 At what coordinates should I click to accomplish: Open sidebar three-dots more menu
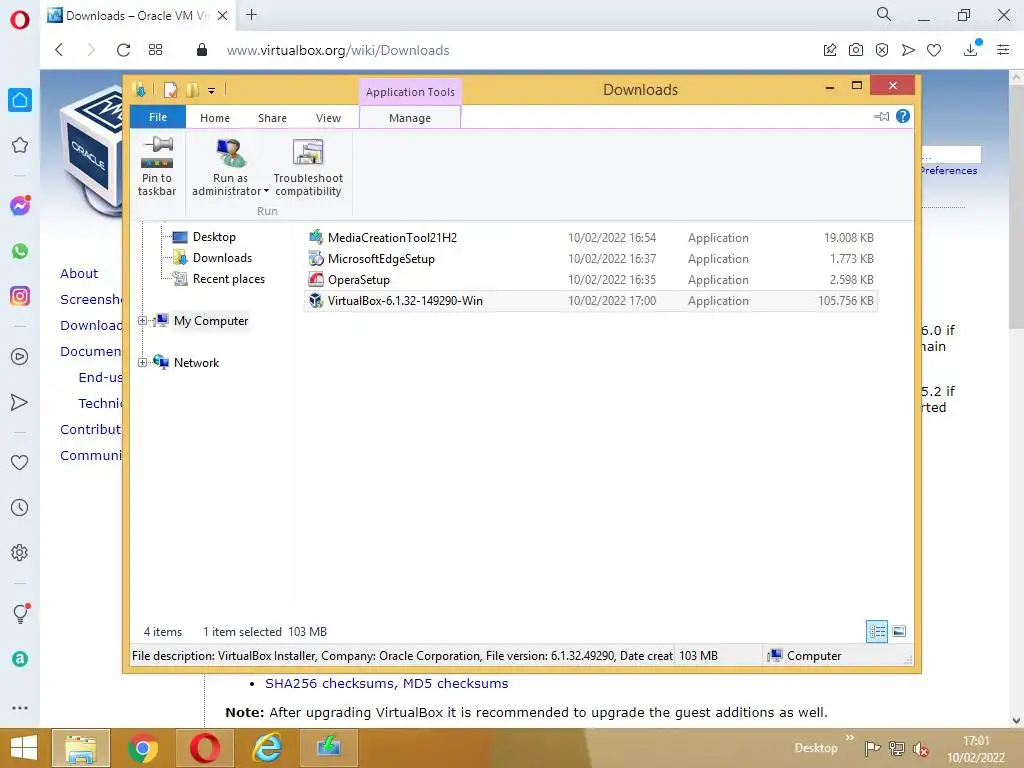(20, 708)
